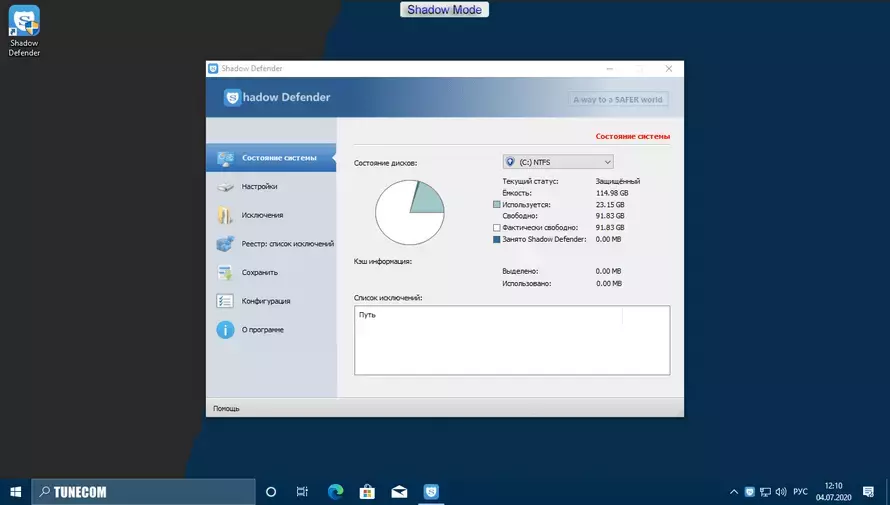The image size is (890, 505).
Task: Show hidden tray icons chevron
Action: 733,492
